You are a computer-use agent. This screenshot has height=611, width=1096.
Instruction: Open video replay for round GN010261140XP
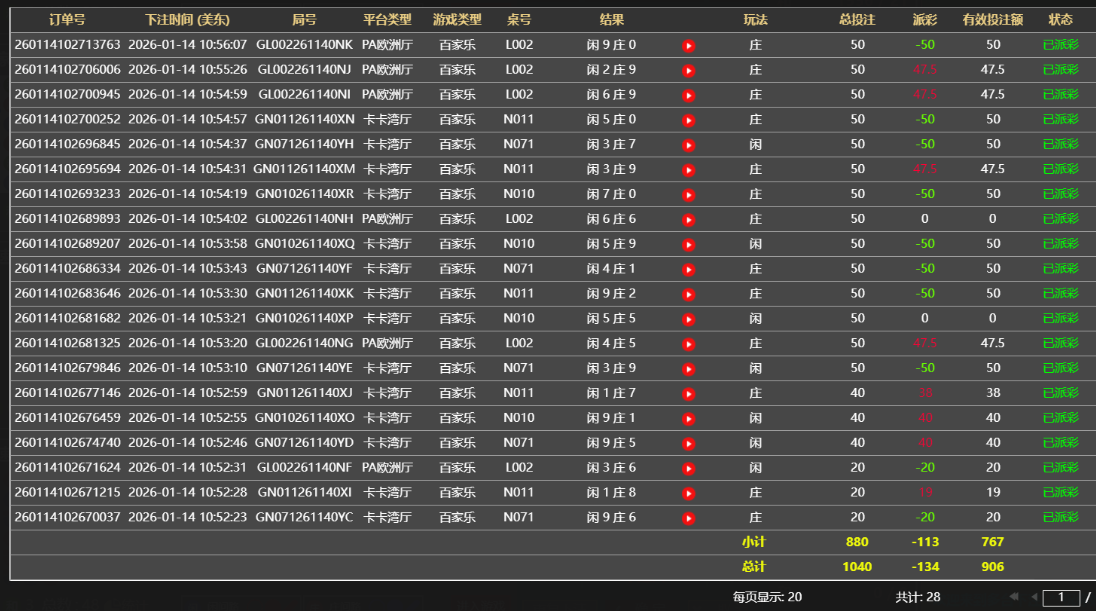click(688, 319)
